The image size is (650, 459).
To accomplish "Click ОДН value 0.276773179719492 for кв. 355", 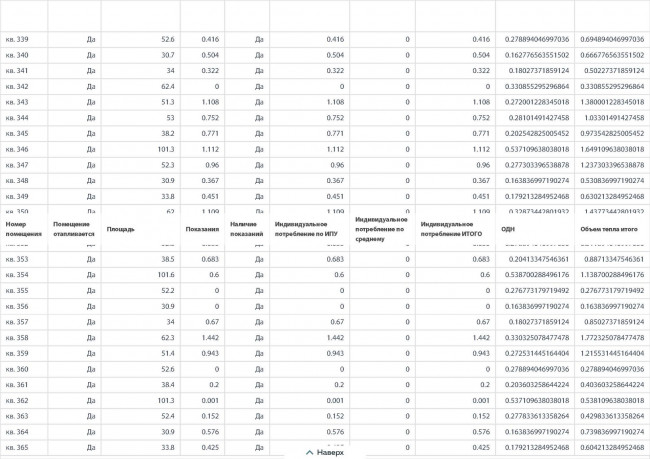I will tap(537, 291).
